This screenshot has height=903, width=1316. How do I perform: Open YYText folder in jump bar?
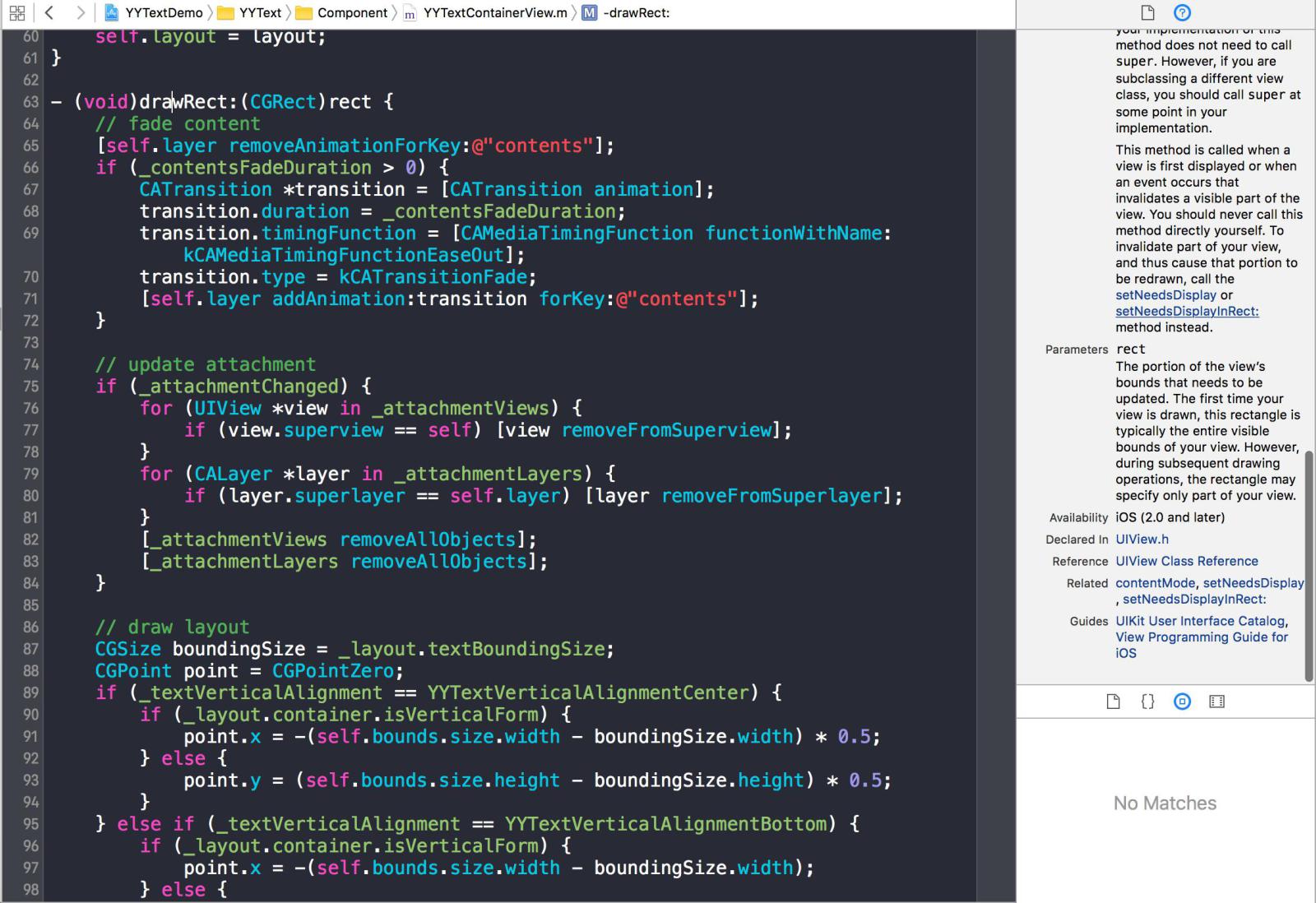250,12
